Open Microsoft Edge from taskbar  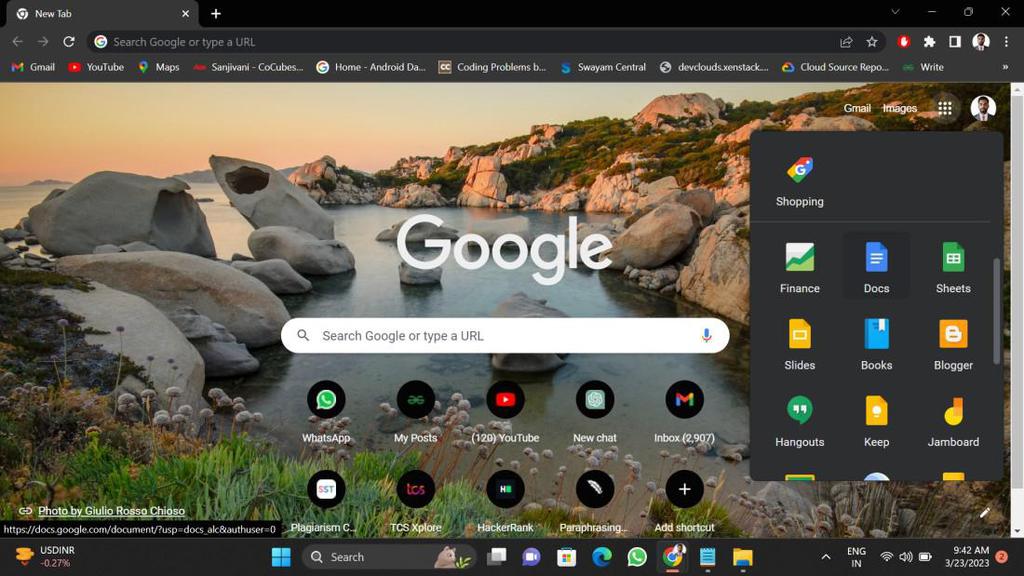(601, 557)
